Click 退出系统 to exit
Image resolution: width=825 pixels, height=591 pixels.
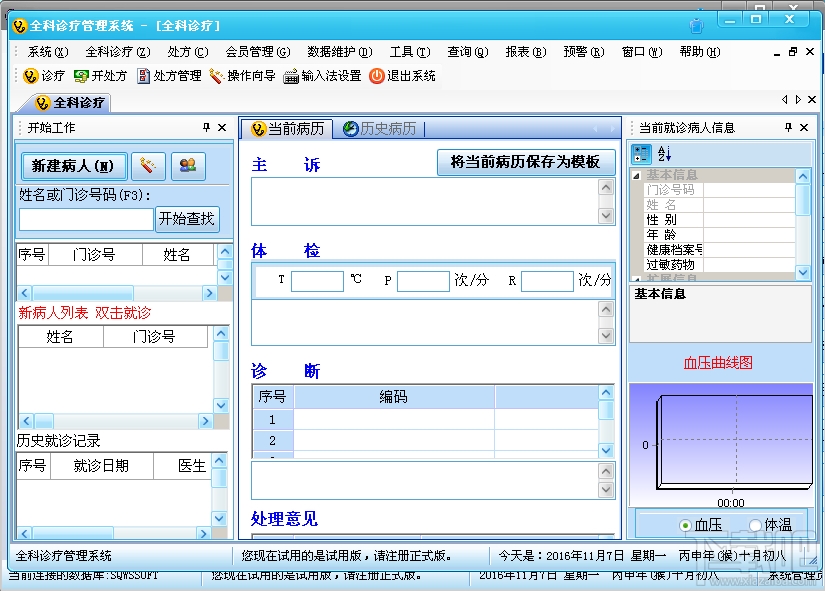pos(403,76)
